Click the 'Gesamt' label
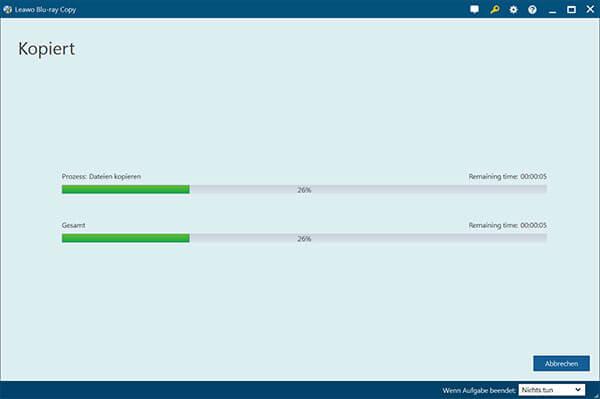 coord(73,225)
